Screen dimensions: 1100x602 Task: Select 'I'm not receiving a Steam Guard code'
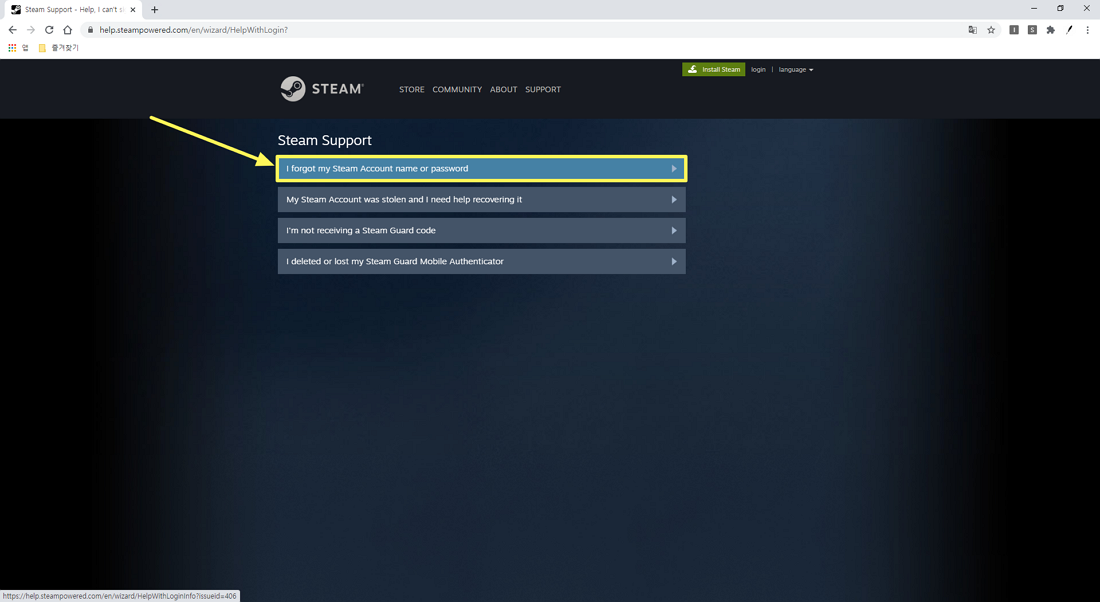(481, 230)
